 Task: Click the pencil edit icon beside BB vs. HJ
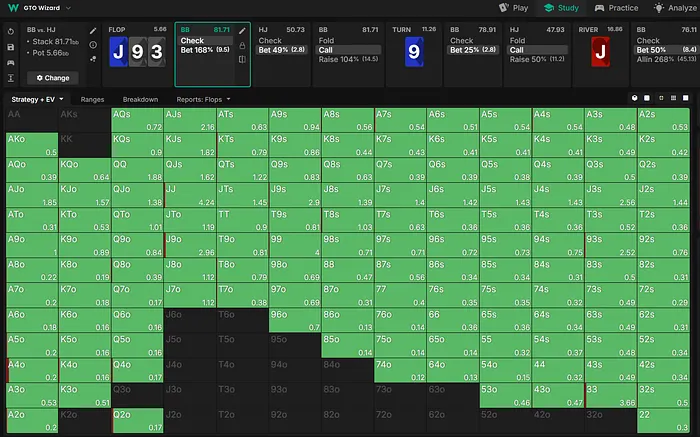click(x=93, y=32)
